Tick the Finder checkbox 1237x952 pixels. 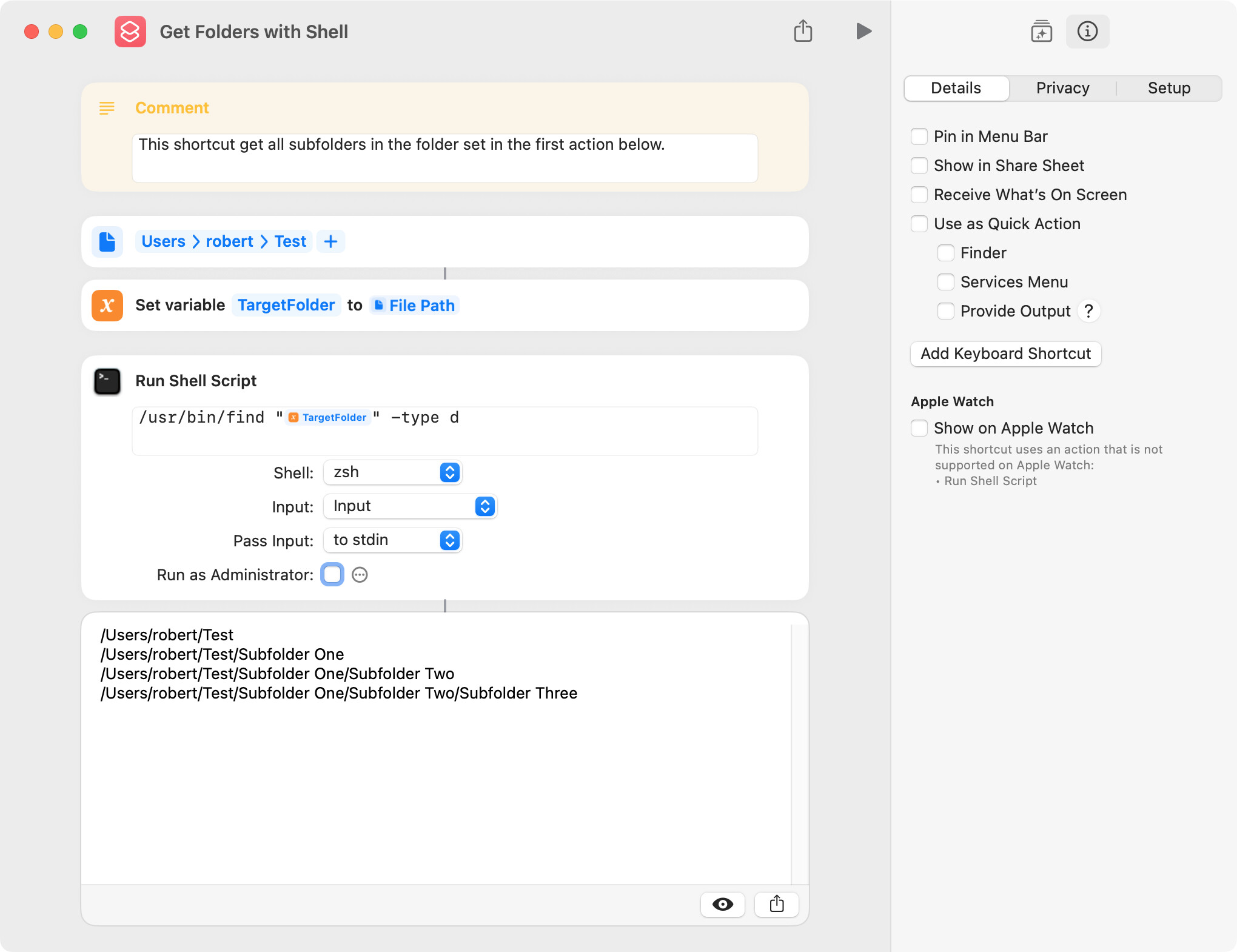[946, 253]
